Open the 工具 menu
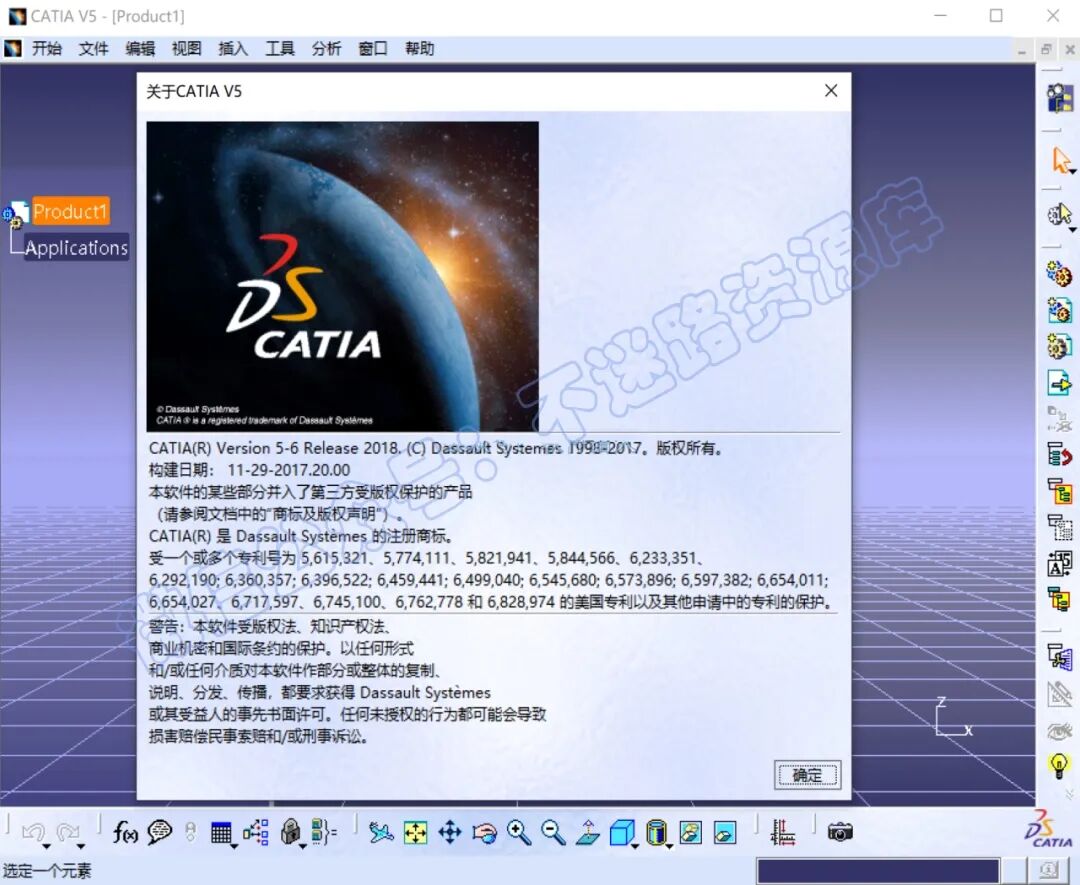This screenshot has height=885, width=1080. pyautogui.click(x=280, y=49)
